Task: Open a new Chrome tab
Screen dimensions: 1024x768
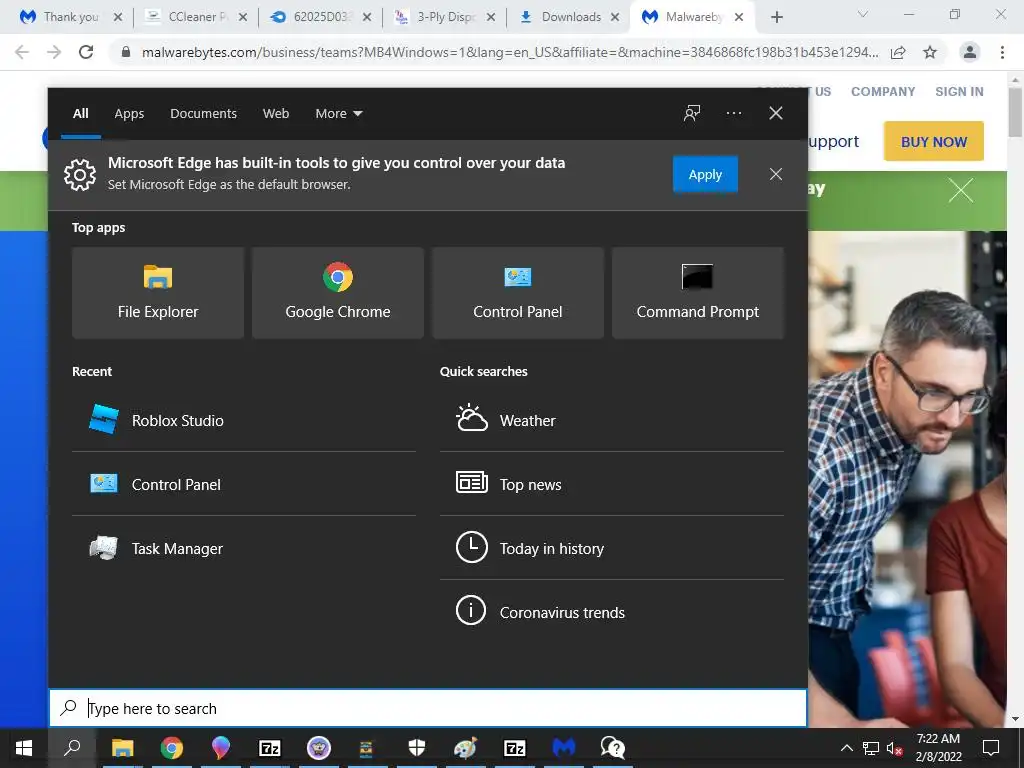Action: pos(776,17)
